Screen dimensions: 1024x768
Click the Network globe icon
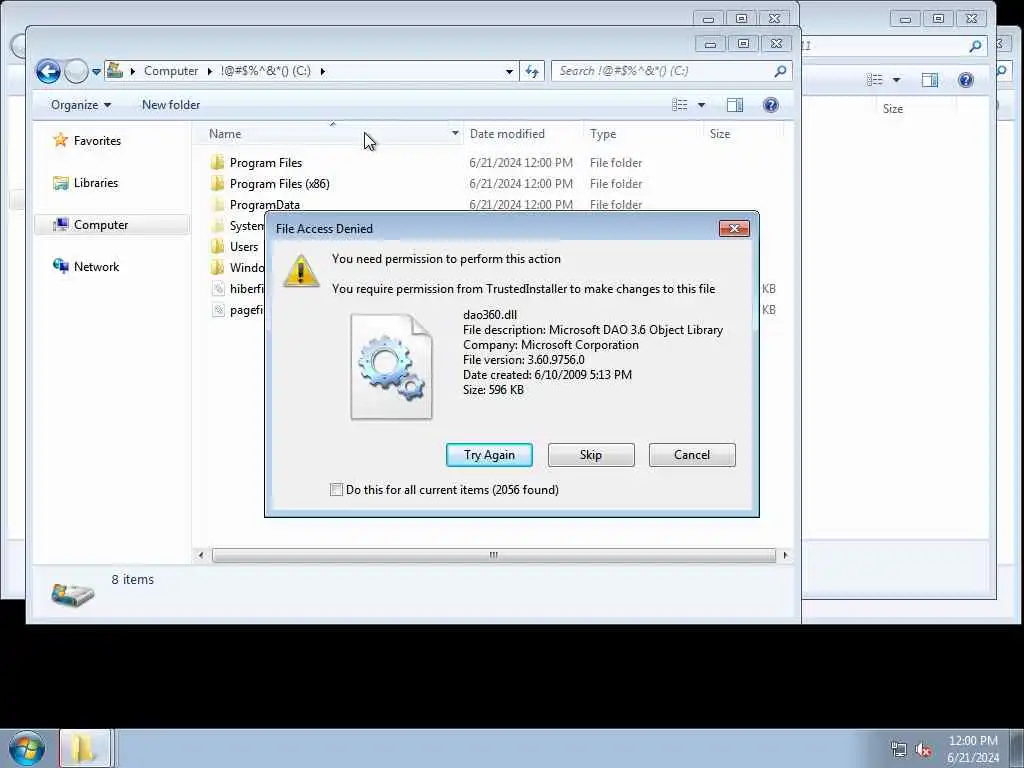click(x=61, y=266)
